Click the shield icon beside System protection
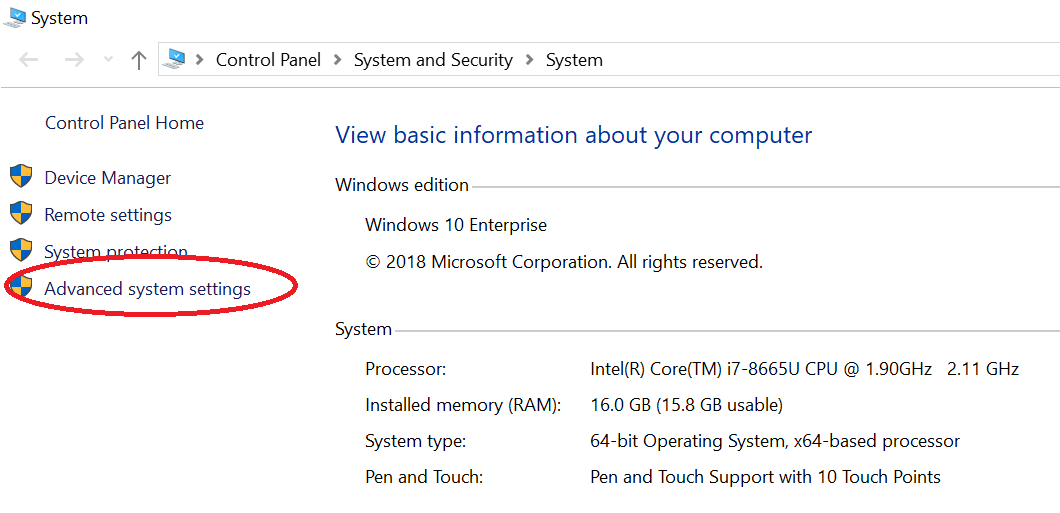This screenshot has height=513, width=1060. pyautogui.click(x=21, y=249)
